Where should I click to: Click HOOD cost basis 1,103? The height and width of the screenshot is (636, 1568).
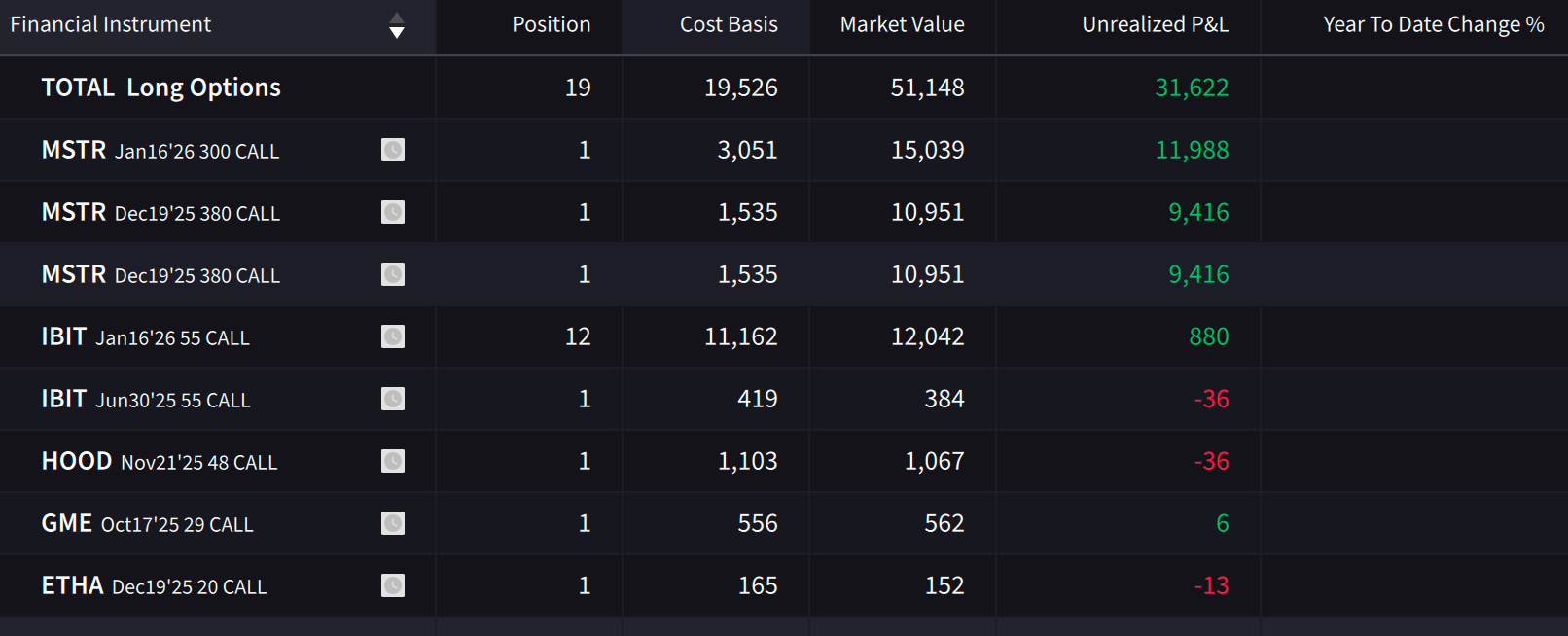pos(748,461)
